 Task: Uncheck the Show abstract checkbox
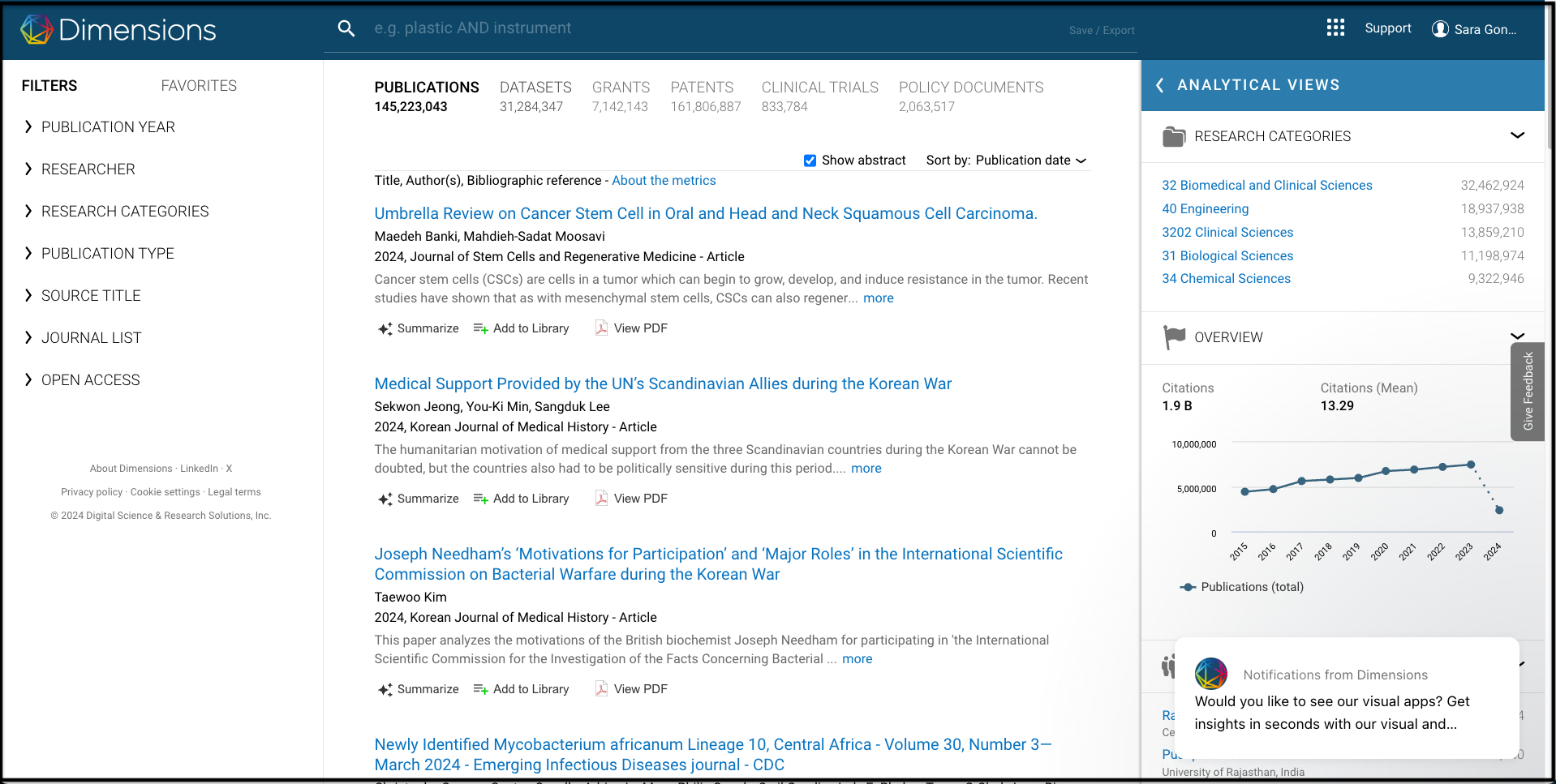click(810, 161)
